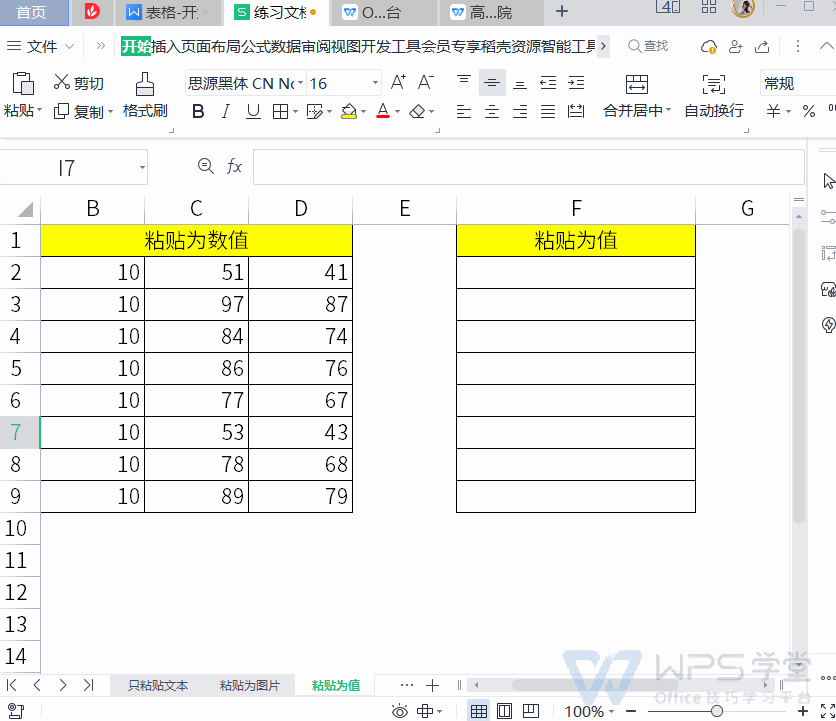Image resolution: width=836 pixels, height=721 pixels.
Task: Apply percent style format
Action: pos(809,111)
